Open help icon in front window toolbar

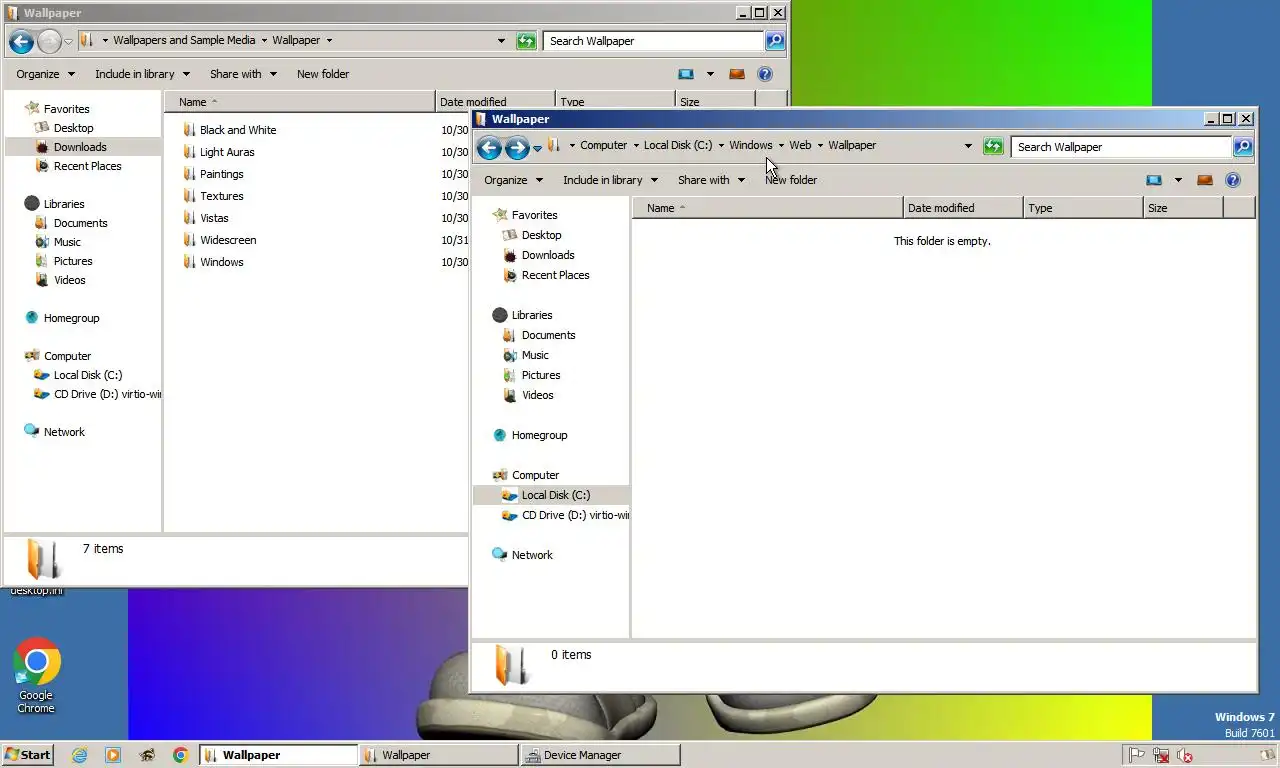coord(1233,180)
